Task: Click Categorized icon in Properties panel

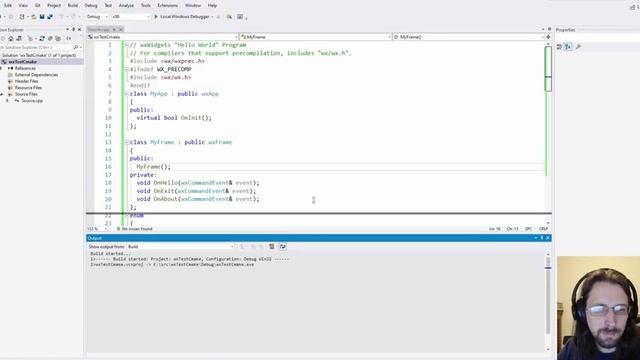Action: [559, 47]
